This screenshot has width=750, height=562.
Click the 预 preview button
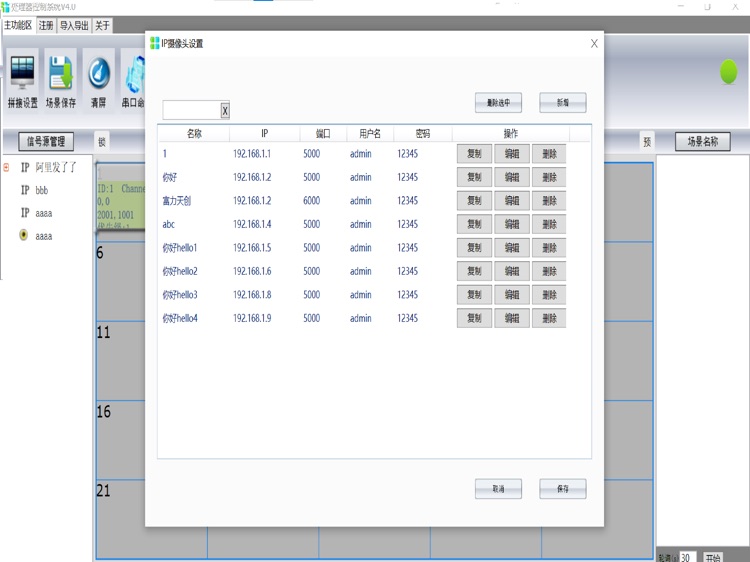point(647,142)
